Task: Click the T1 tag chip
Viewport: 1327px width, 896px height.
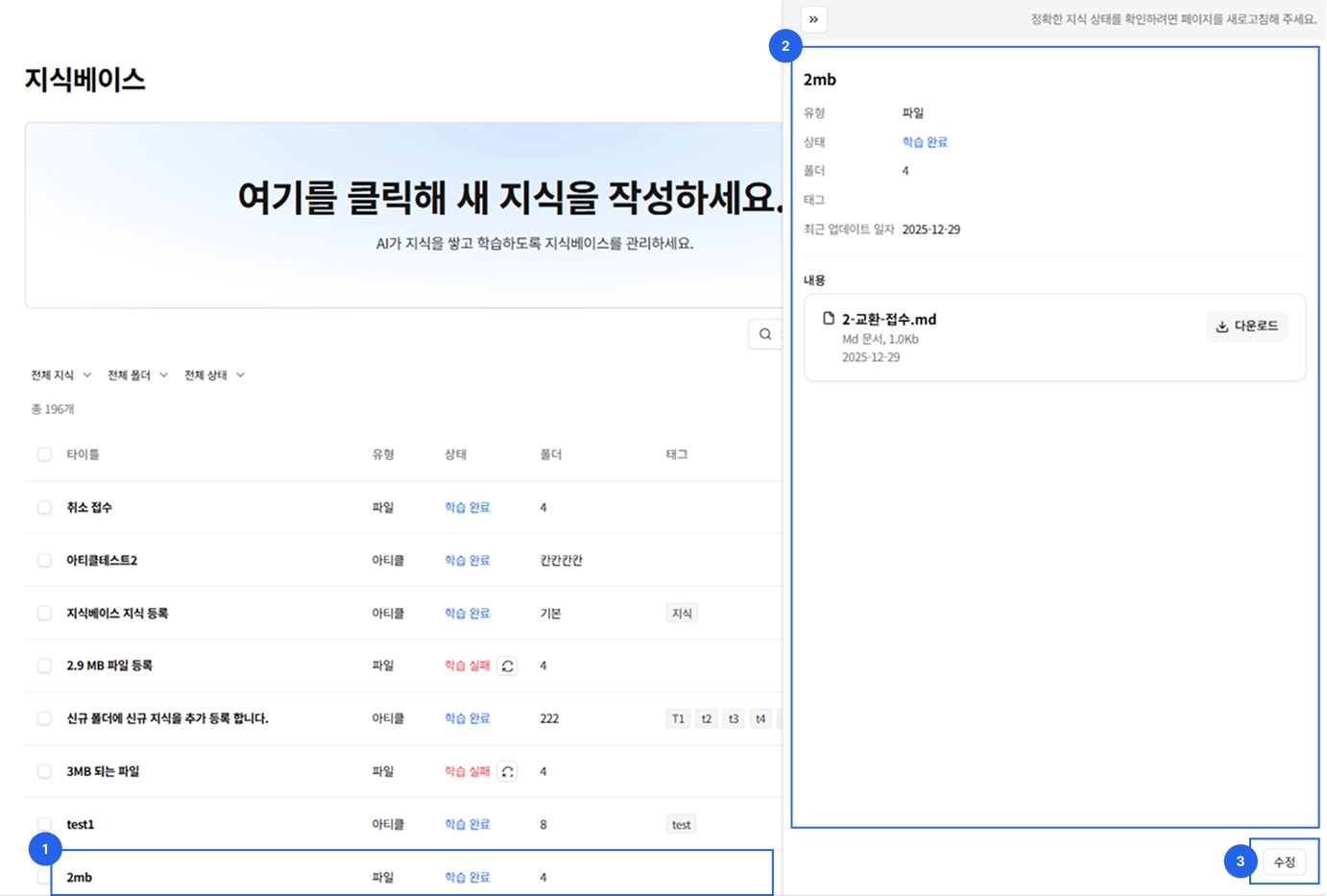Action: pyautogui.click(x=678, y=718)
